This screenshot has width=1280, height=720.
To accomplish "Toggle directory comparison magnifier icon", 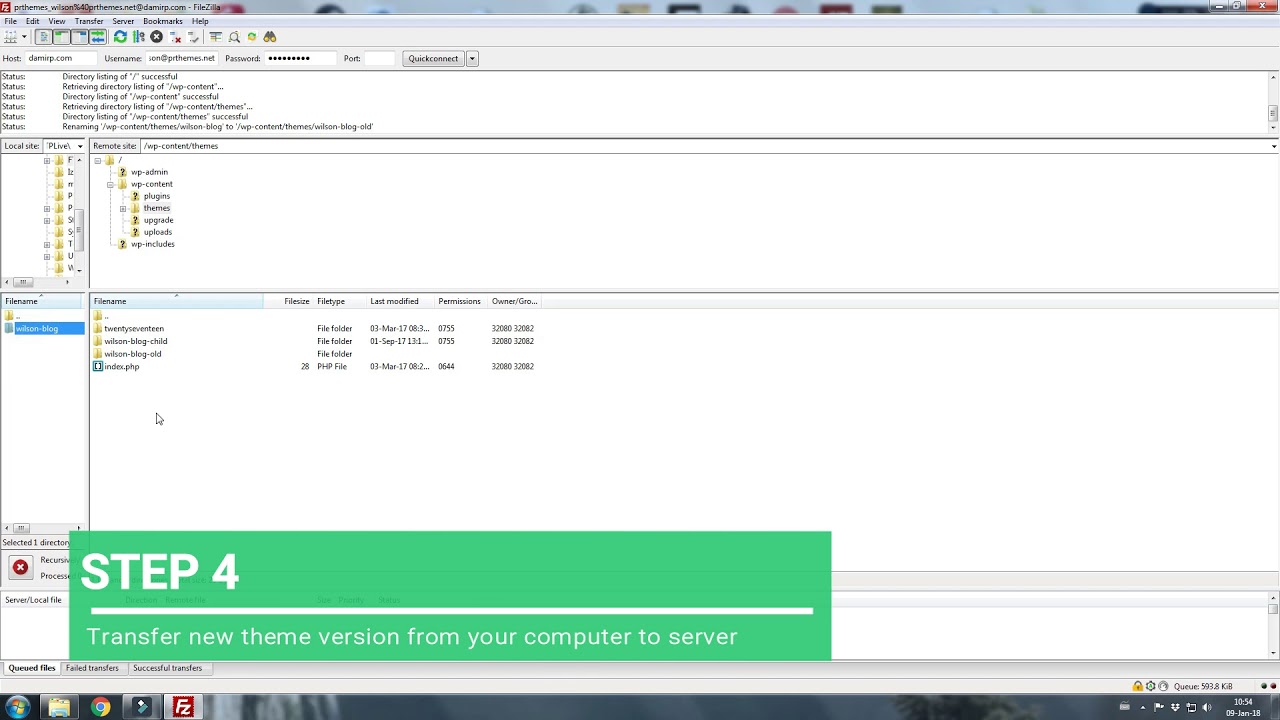I will [234, 37].
